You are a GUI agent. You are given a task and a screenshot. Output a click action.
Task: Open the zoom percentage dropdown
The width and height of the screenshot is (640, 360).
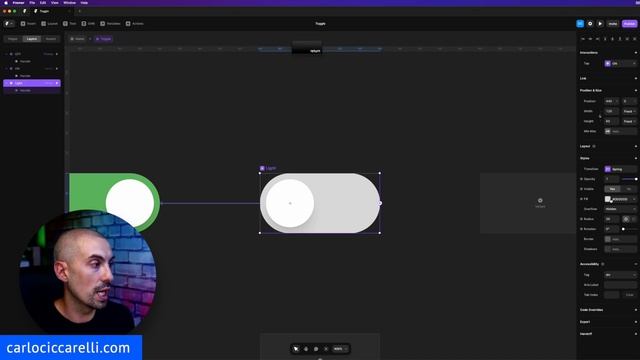340,349
